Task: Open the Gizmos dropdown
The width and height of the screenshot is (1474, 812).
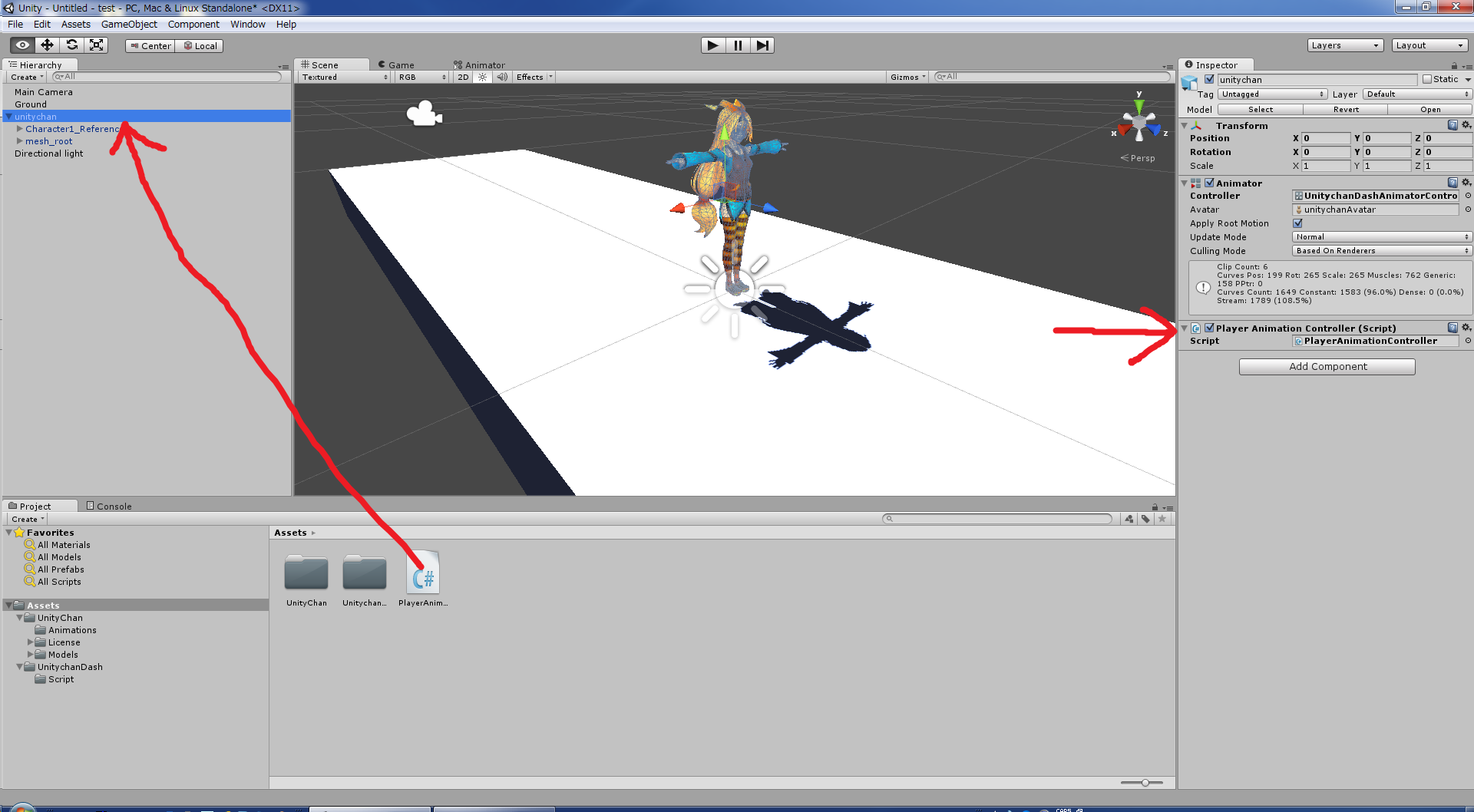Action: pos(908,78)
